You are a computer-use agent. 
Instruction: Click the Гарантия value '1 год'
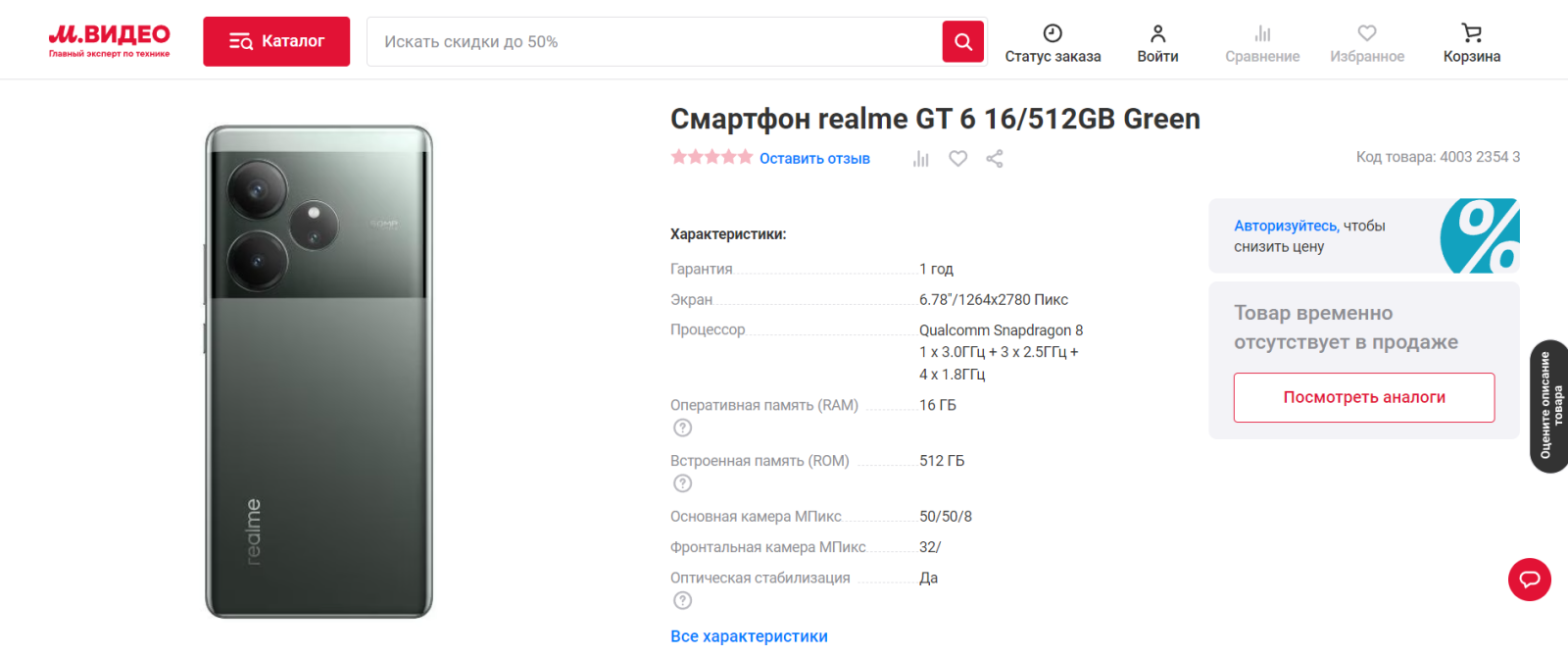point(936,269)
